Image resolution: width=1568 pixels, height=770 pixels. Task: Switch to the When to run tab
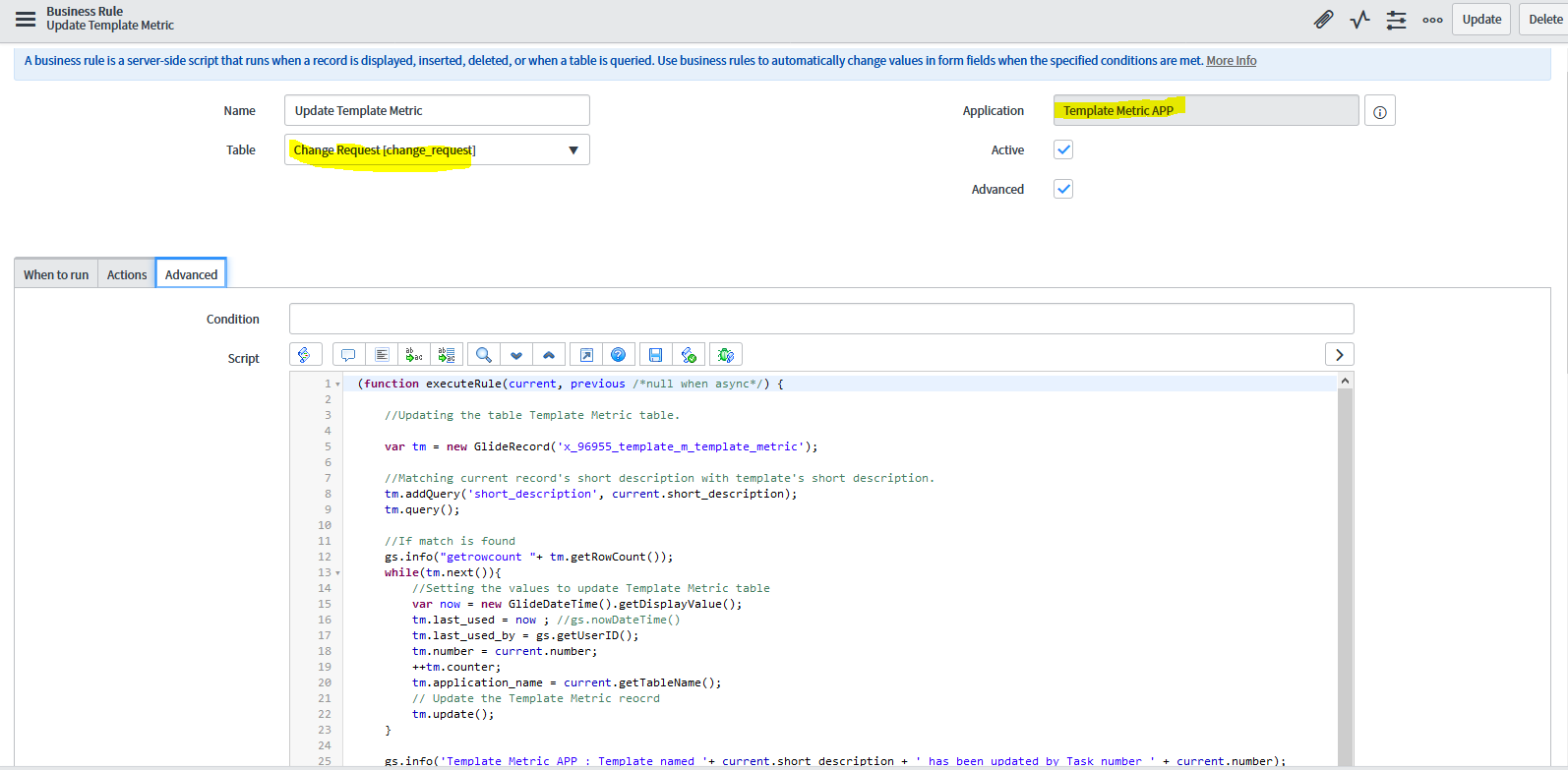coord(56,274)
